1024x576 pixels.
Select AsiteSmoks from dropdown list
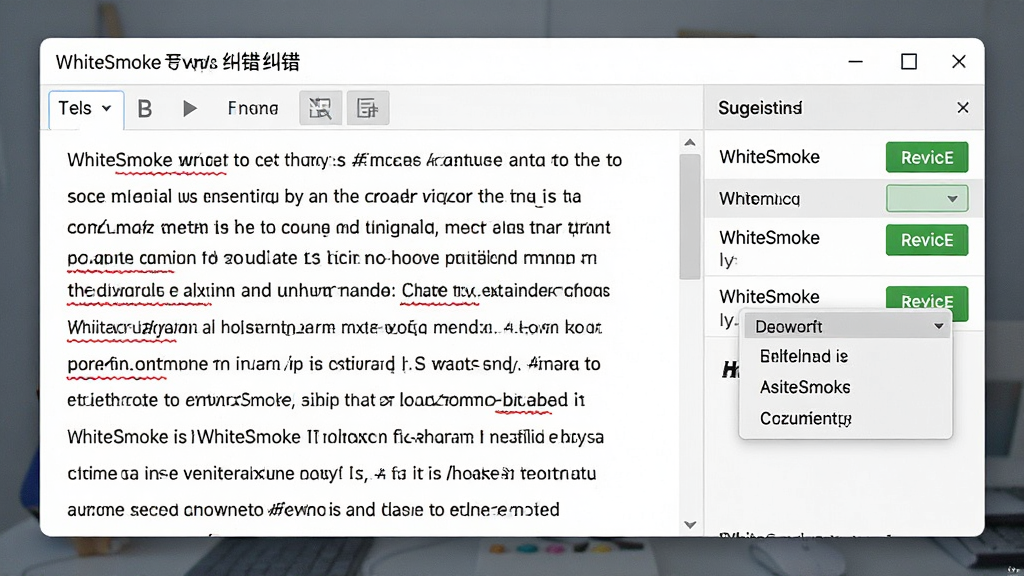[805, 387]
